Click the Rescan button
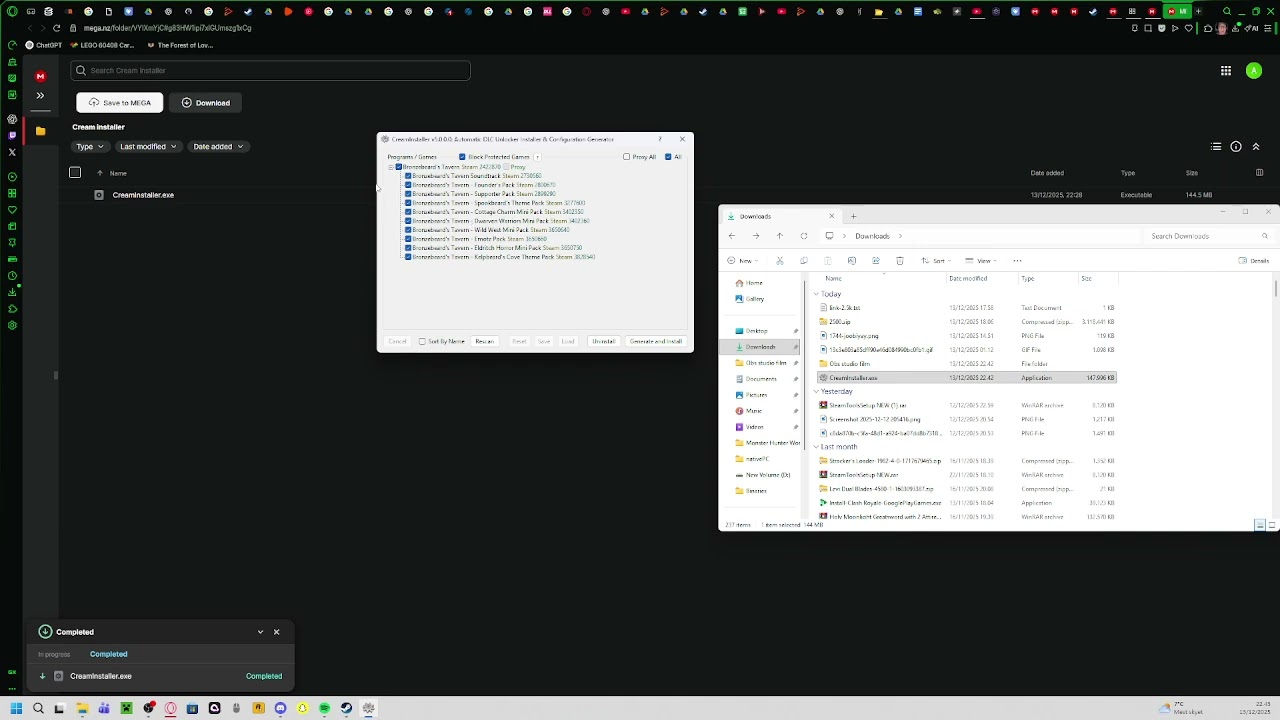The image size is (1280, 720). pyautogui.click(x=484, y=342)
